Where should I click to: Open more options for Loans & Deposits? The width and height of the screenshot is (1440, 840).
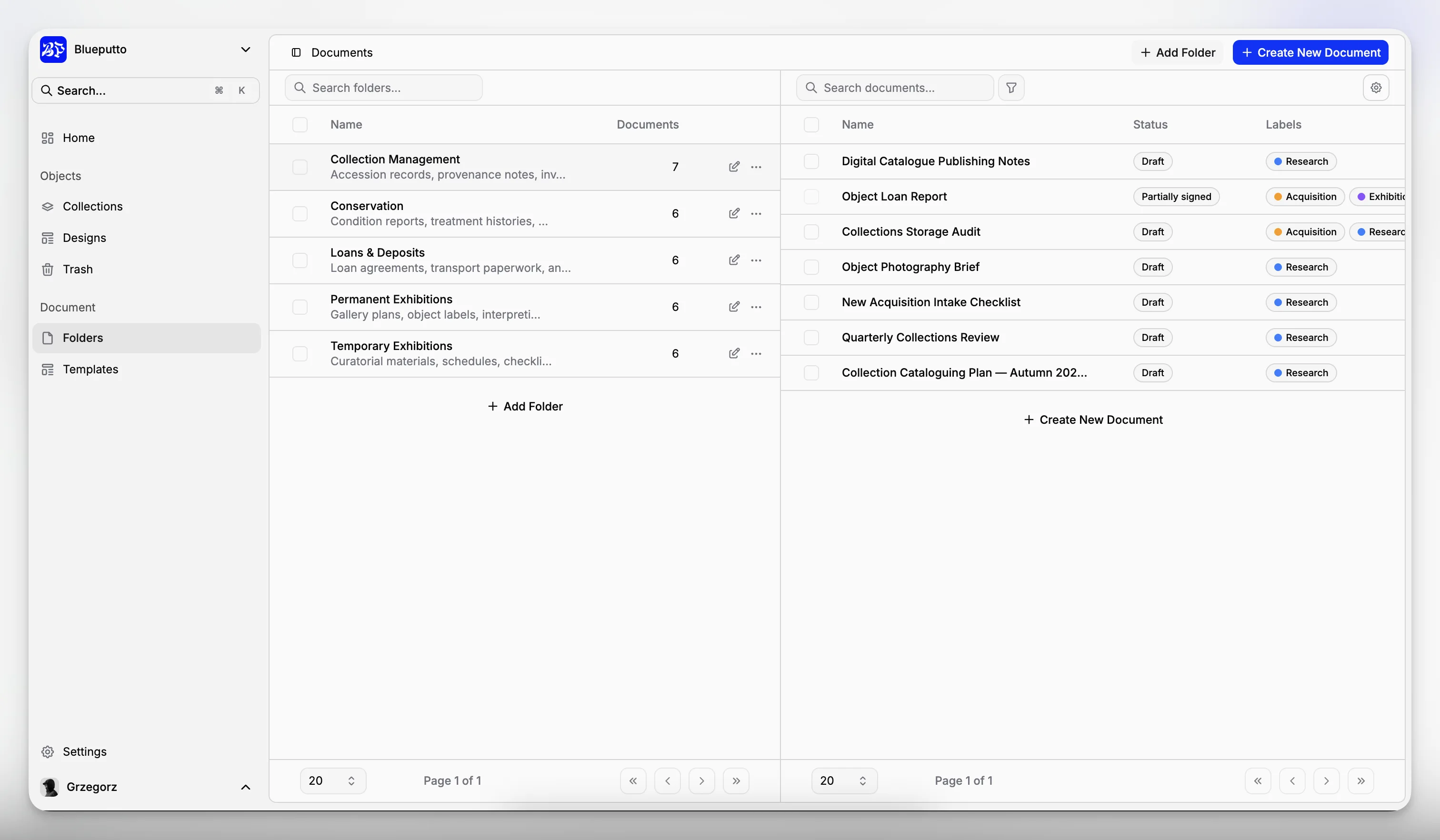click(756, 260)
